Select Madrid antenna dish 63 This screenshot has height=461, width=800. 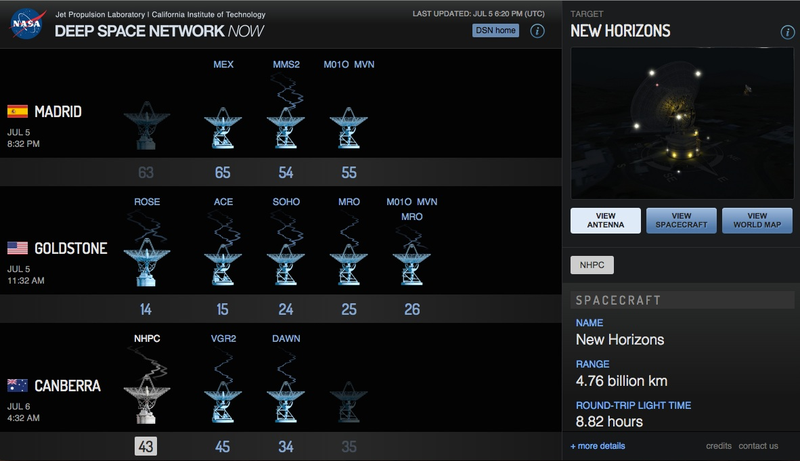(146, 125)
